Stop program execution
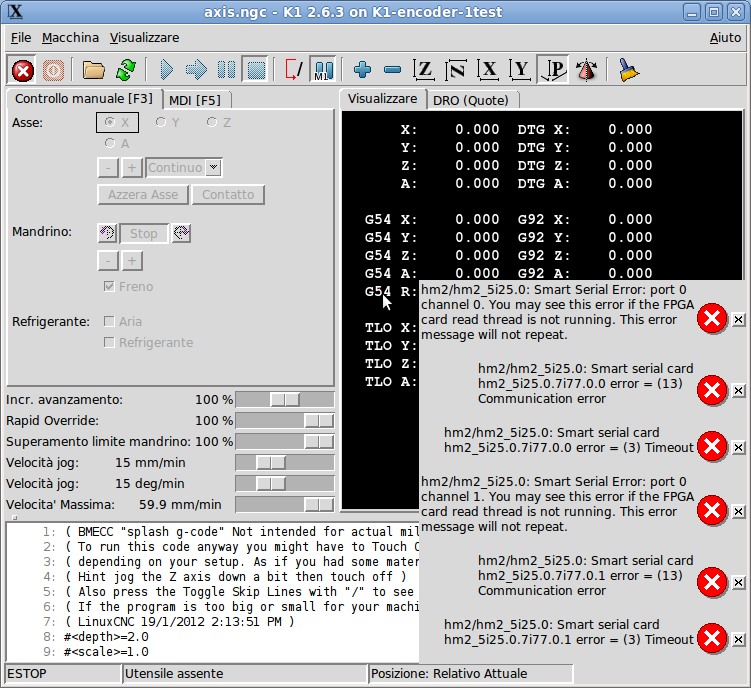Image resolution: width=751 pixels, height=688 pixels. 256,70
